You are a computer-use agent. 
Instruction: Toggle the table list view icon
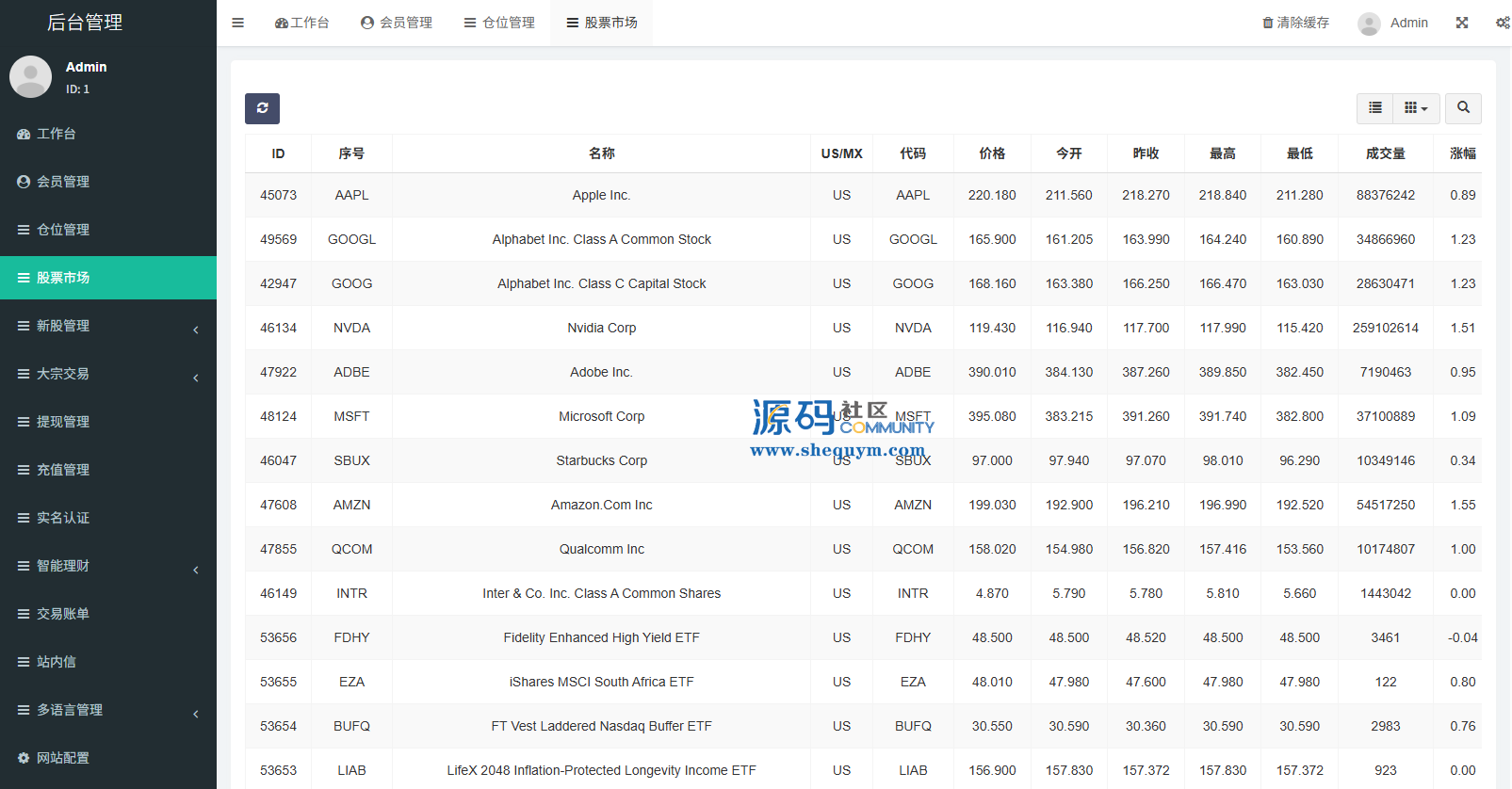point(1375,108)
